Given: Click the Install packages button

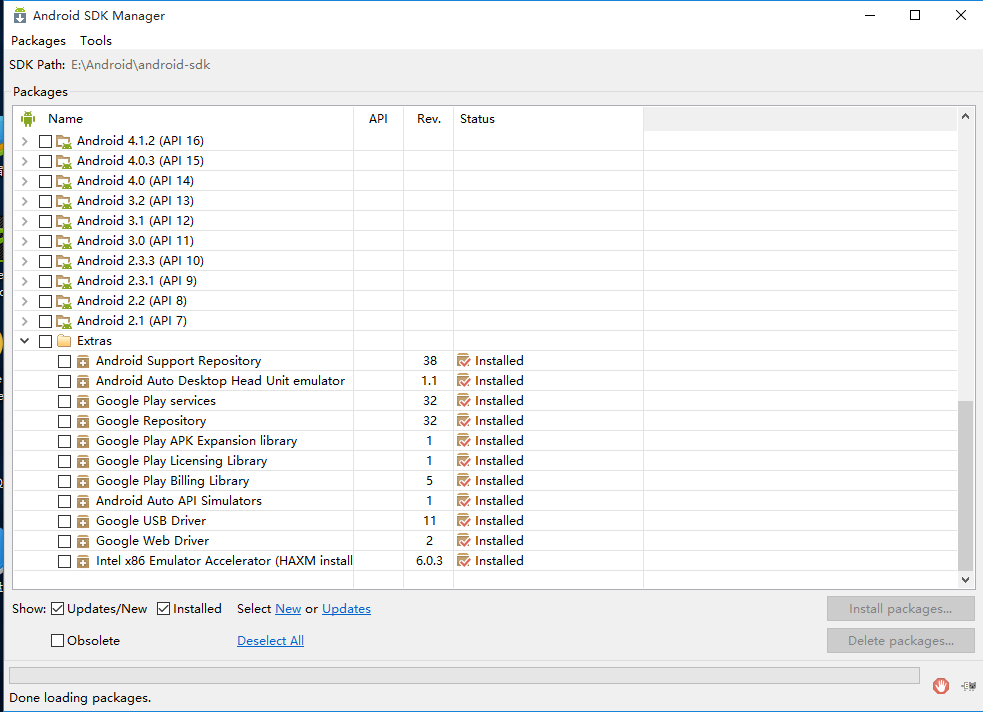Looking at the screenshot, I should 900,609.
